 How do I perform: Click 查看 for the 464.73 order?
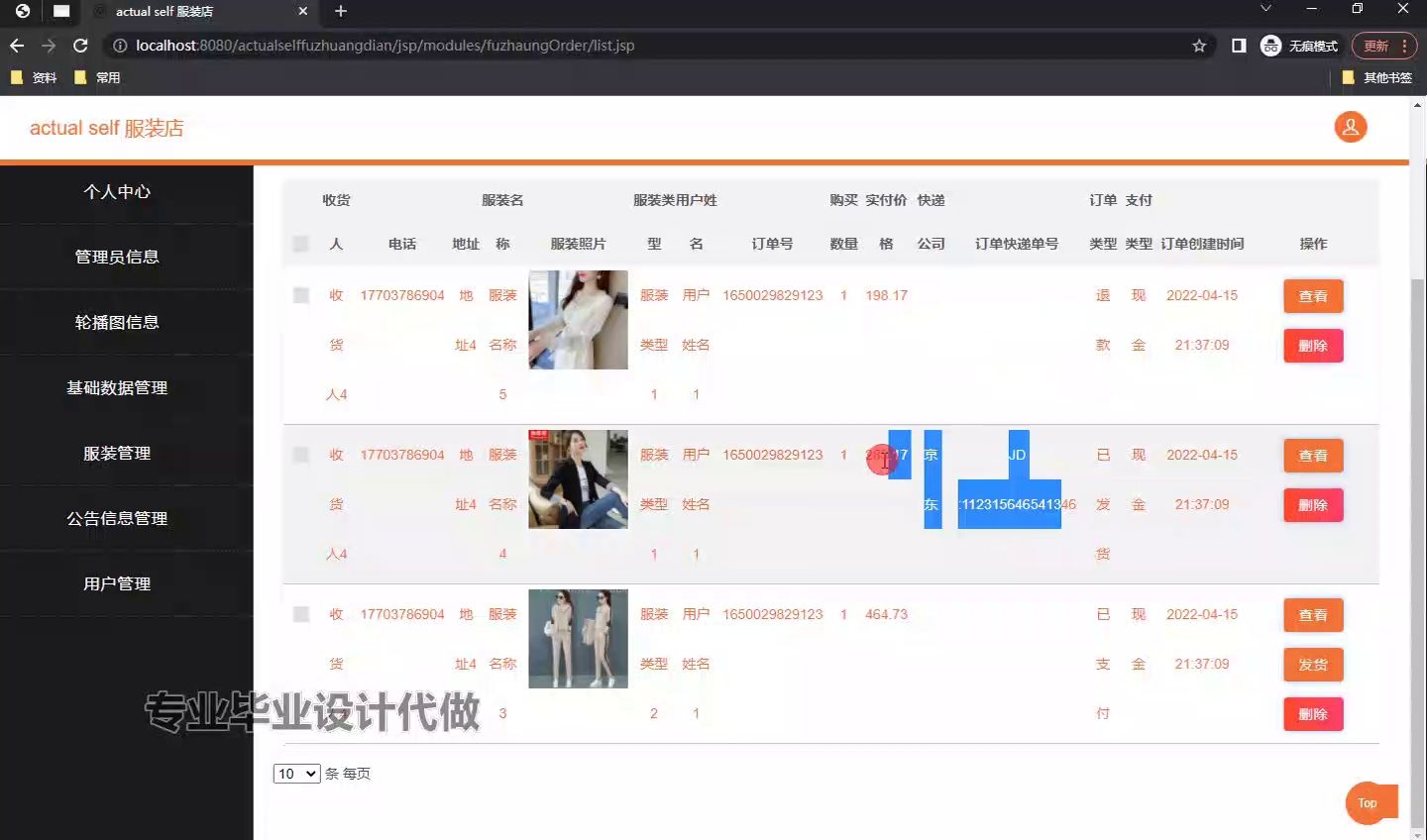(1313, 615)
